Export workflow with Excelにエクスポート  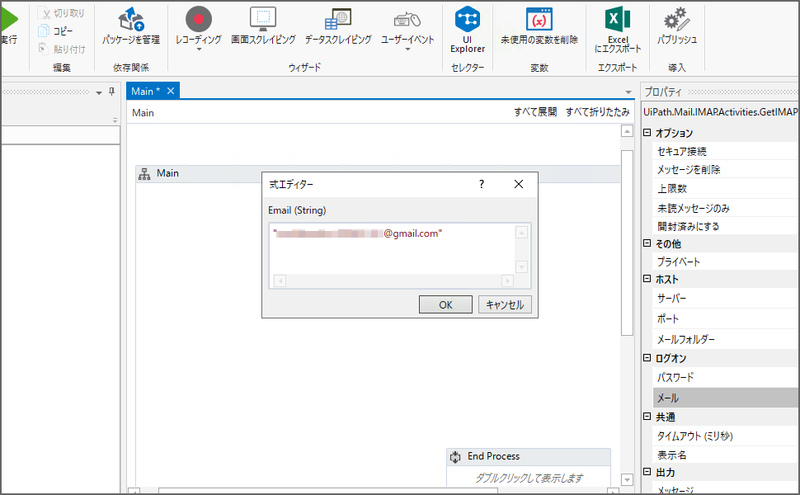617,30
